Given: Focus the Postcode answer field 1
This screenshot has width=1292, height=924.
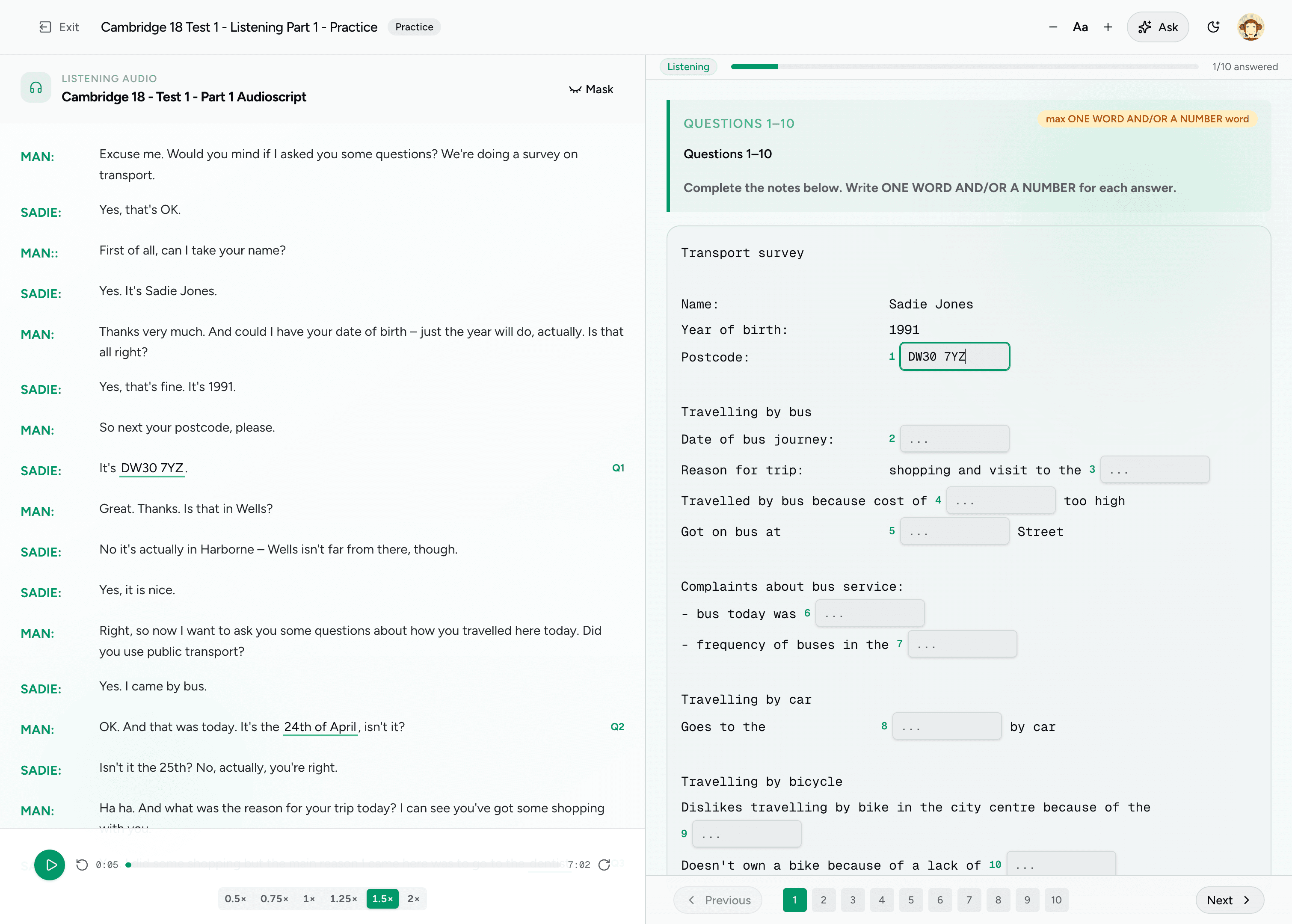Looking at the screenshot, I should point(954,356).
